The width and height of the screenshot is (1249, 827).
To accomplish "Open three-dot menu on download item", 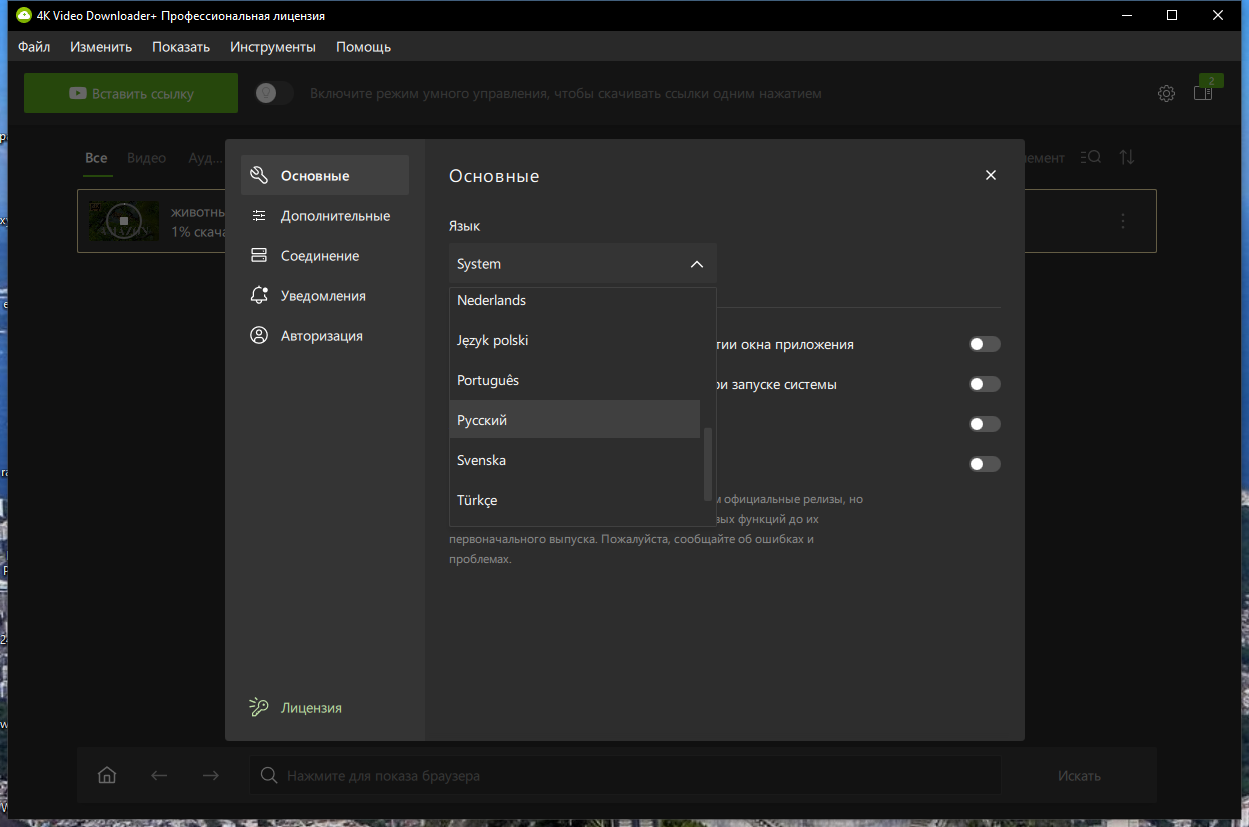I will pos(1123,221).
